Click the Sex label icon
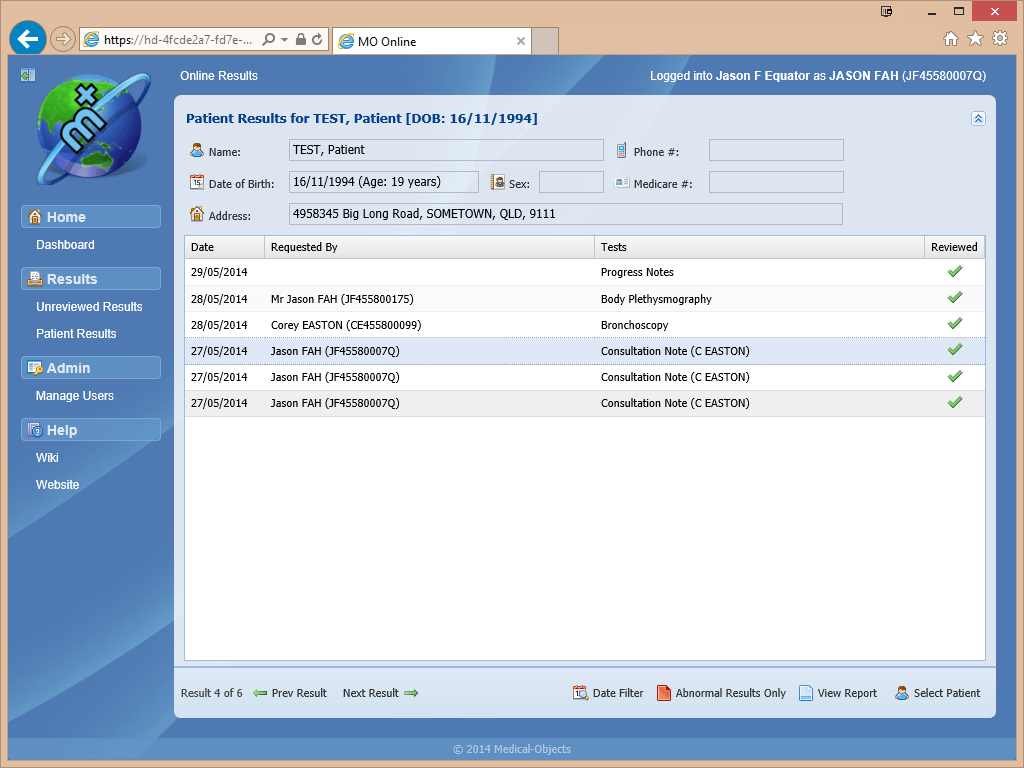Screen dimensions: 1024x768 tap(498, 182)
